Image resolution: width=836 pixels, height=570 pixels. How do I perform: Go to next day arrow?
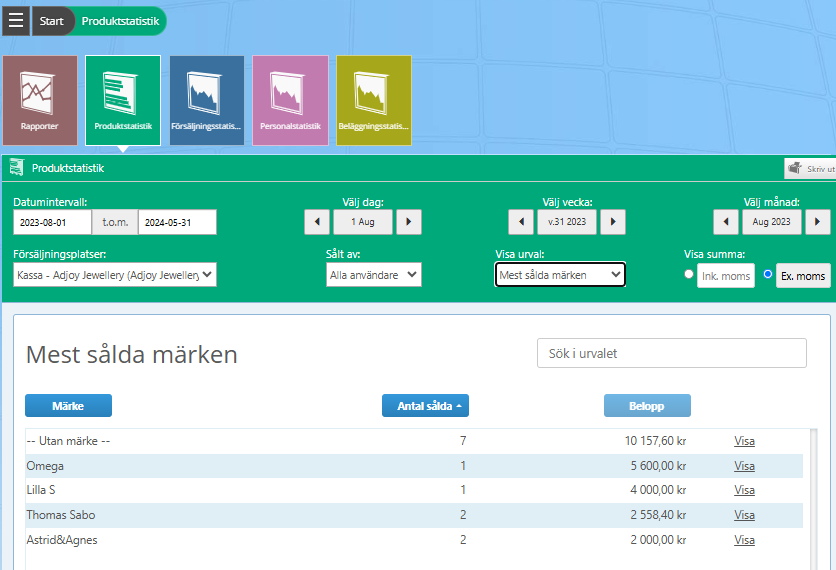tap(409, 222)
